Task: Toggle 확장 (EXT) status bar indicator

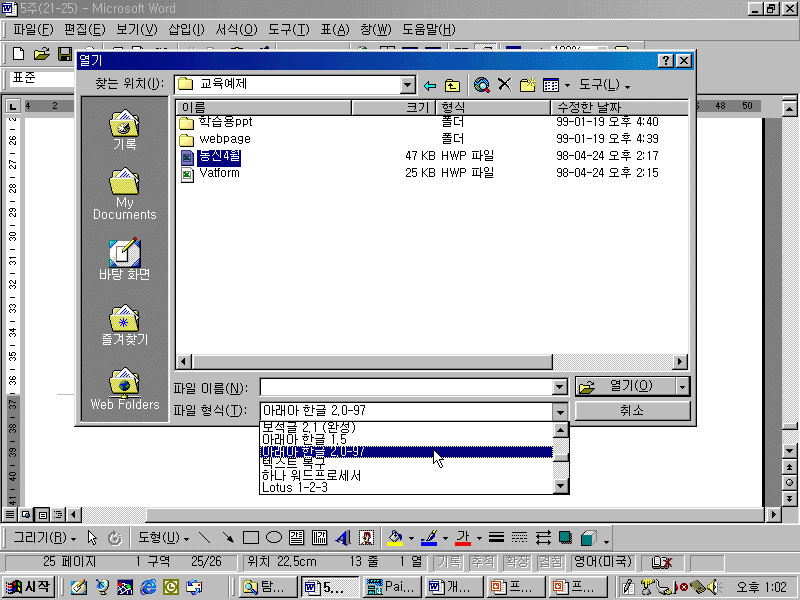Action: tap(516, 562)
